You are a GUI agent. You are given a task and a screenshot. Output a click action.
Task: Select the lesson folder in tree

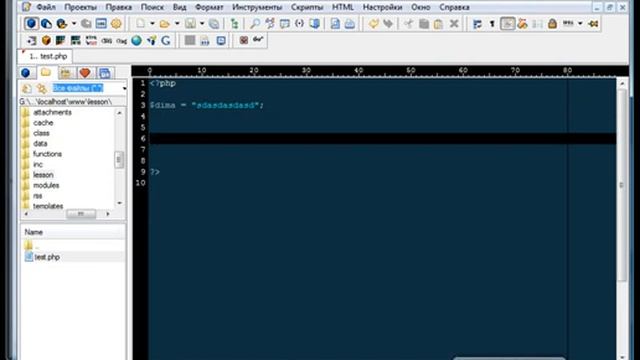[43, 175]
